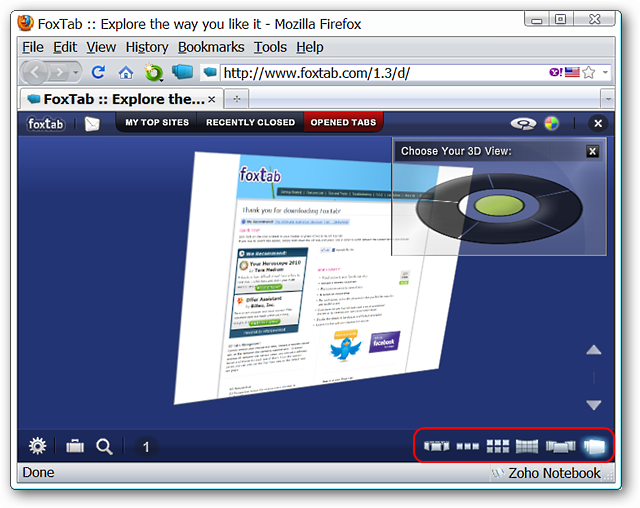This screenshot has height=508, width=640.
Task: Select the FoxTab :: Explore the... tab
Action: point(121,99)
